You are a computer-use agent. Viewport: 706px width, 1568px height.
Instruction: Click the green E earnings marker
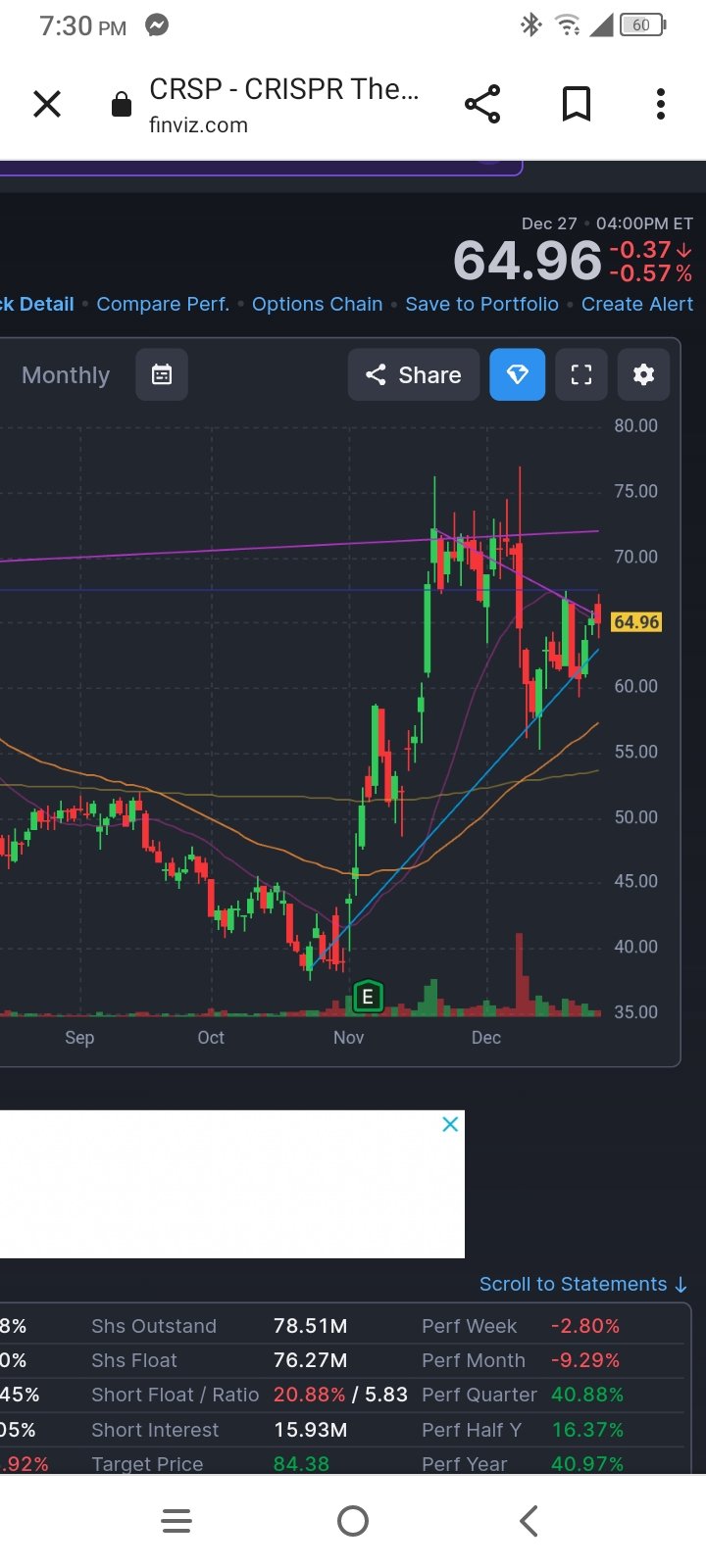368,997
